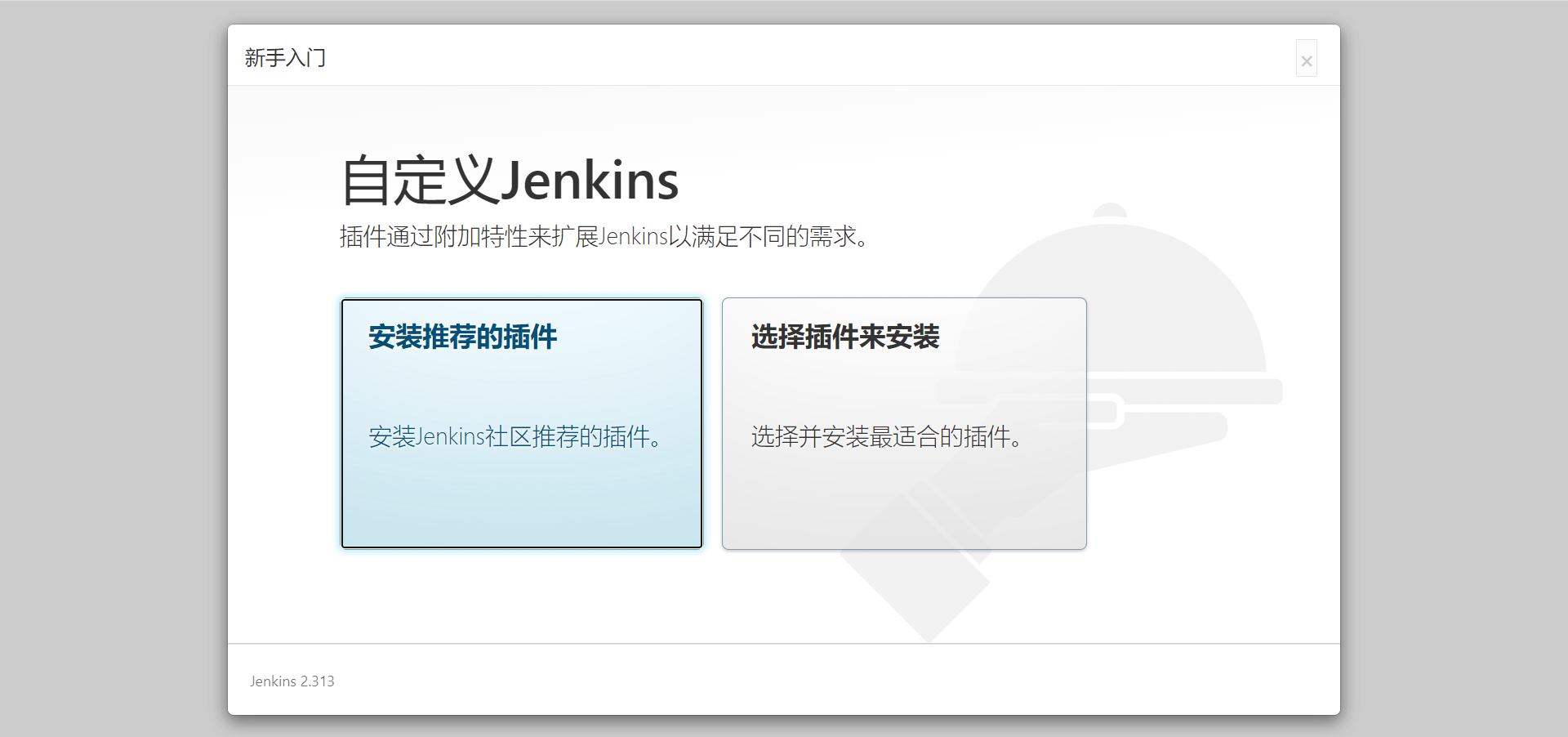Click the 安装推荐的插件 bold heading
Screen dimensions: 1568x737
pos(462,337)
